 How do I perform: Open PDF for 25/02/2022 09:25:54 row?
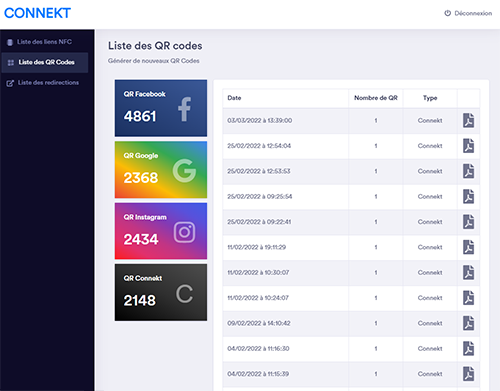point(468,196)
